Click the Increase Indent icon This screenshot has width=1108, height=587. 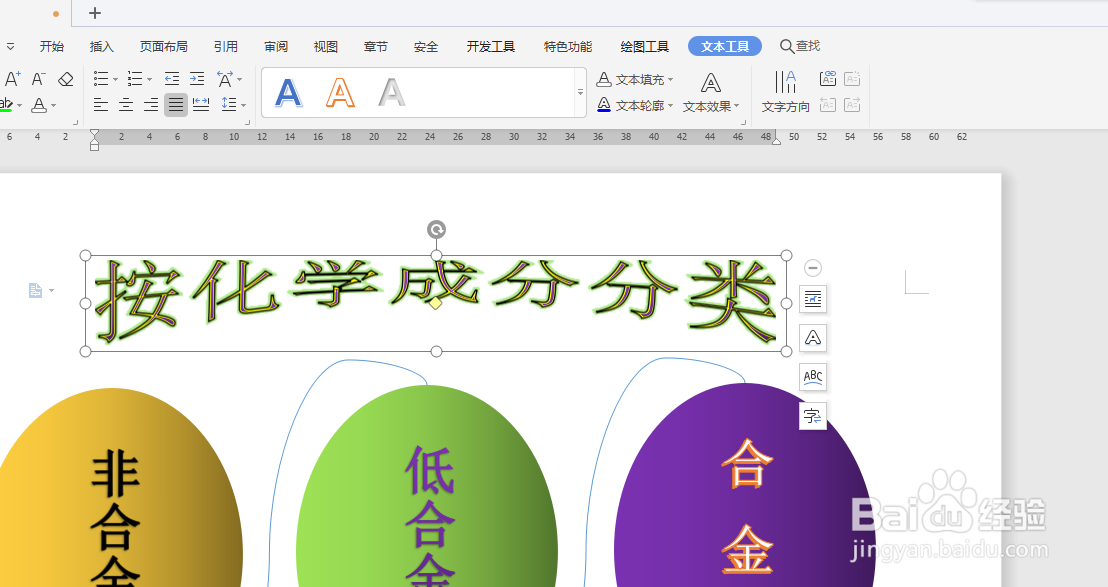click(197, 79)
